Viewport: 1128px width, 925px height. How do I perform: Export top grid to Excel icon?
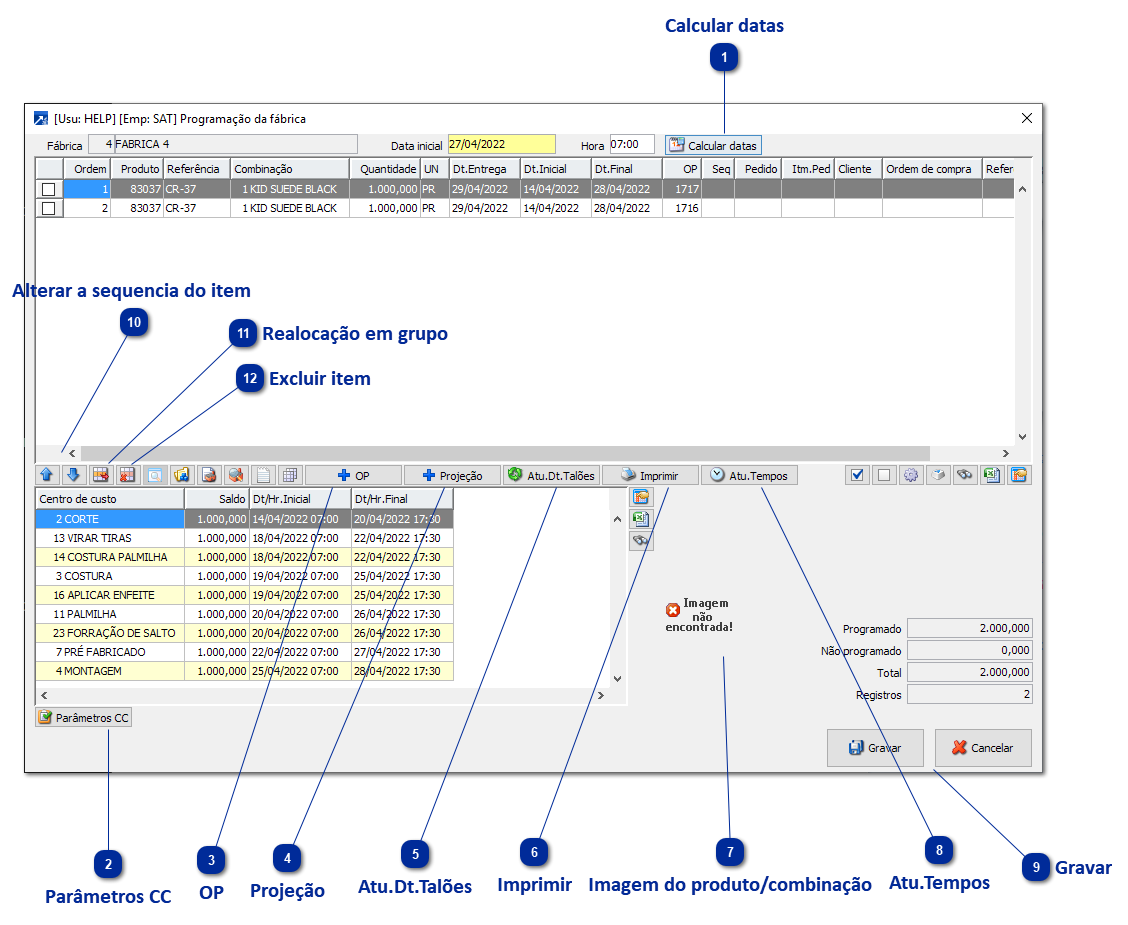pyautogui.click(x=992, y=475)
